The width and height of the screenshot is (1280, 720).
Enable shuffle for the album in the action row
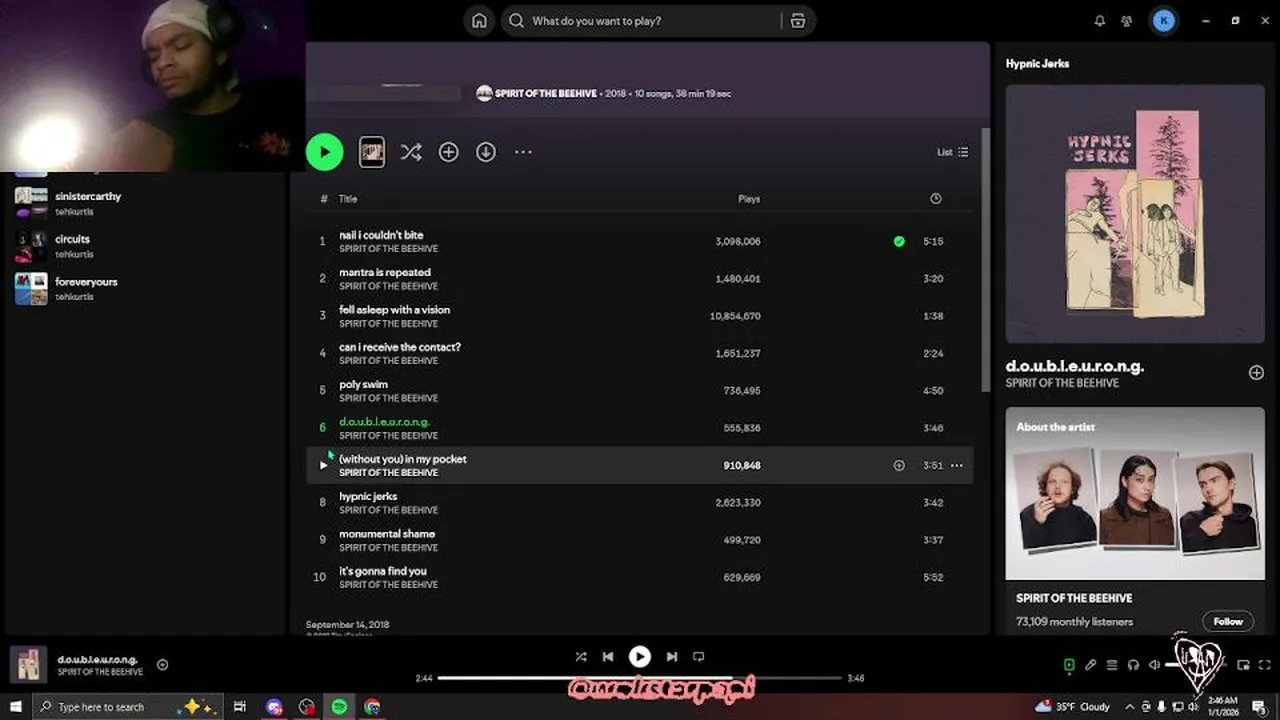tap(411, 152)
